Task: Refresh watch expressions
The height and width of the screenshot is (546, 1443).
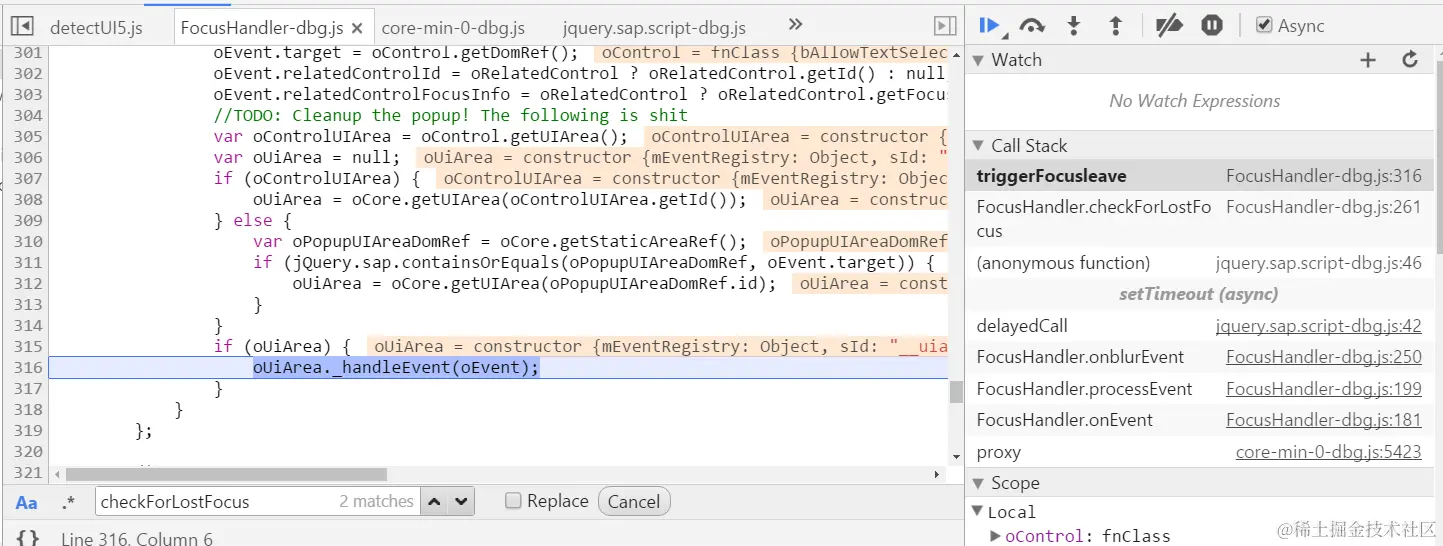Action: (1410, 60)
